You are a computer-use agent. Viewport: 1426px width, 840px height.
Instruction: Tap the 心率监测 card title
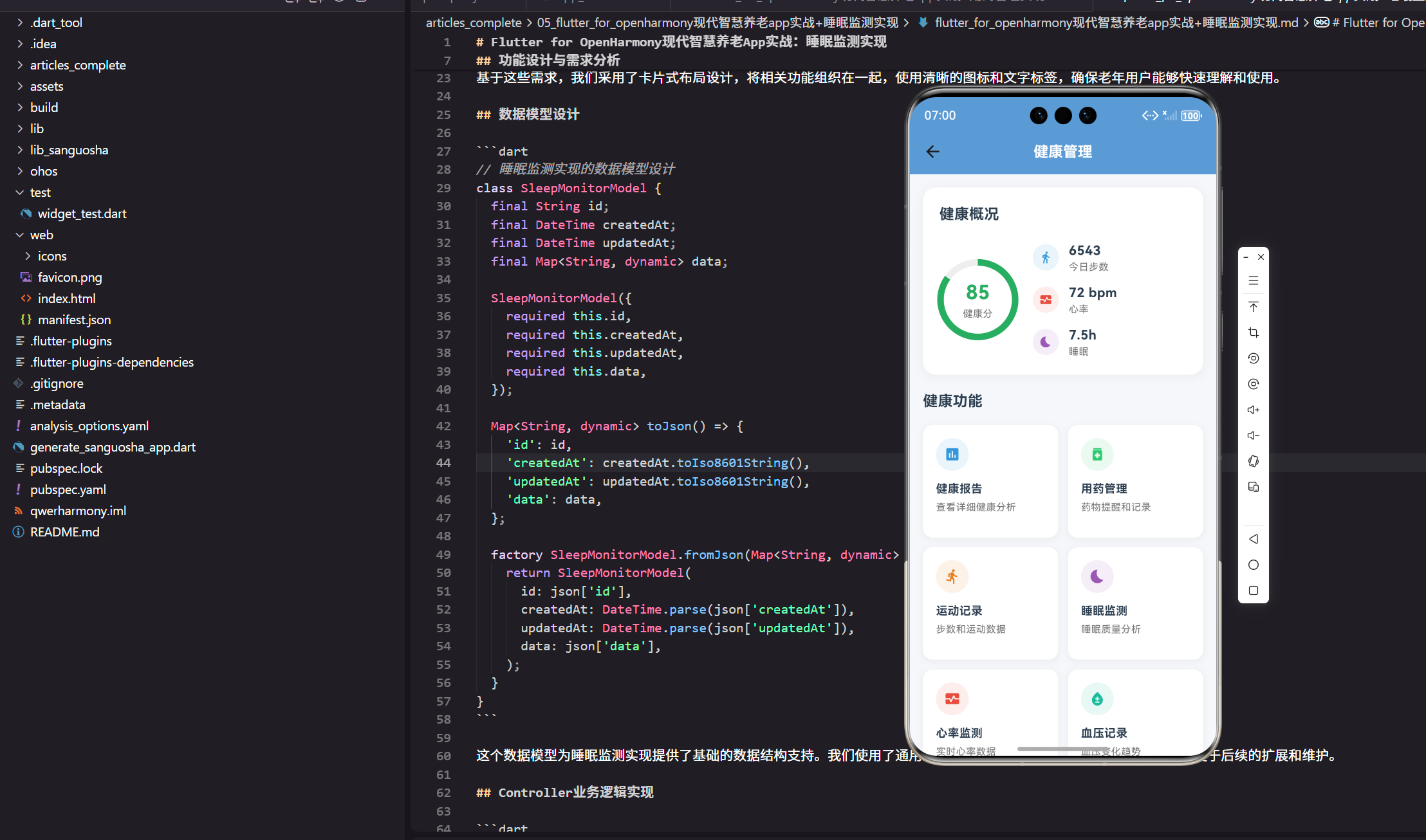(959, 733)
